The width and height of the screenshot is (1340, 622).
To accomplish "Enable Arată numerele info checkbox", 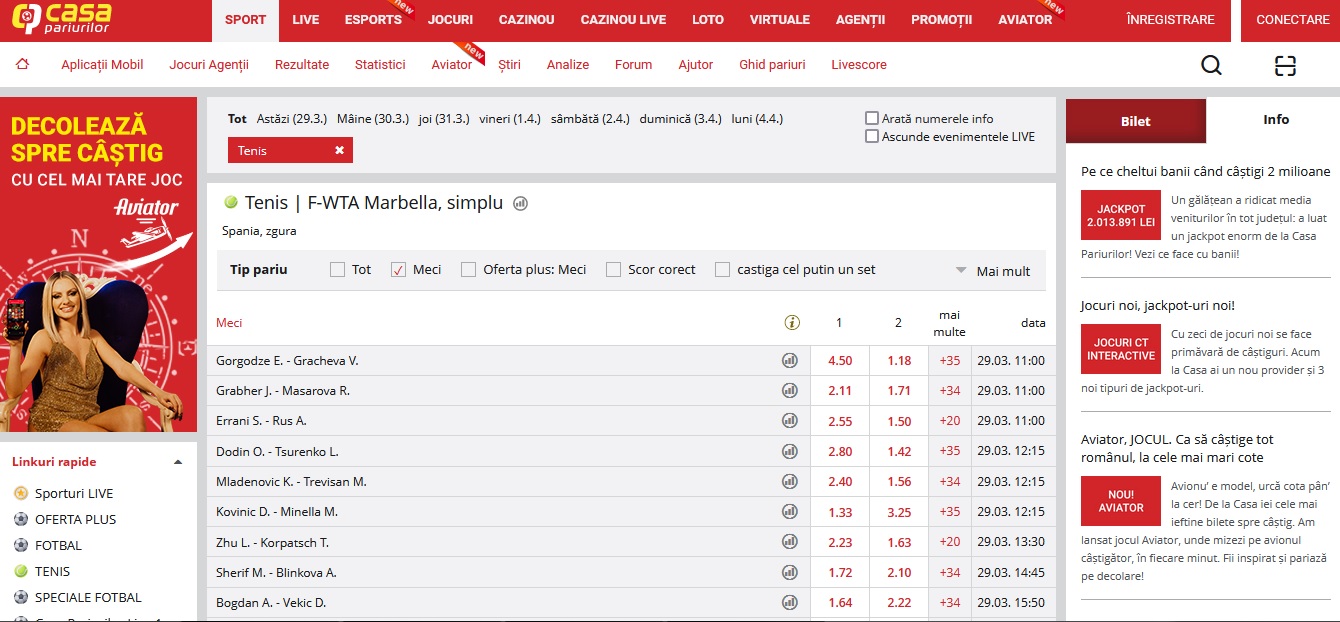I will pos(872,118).
